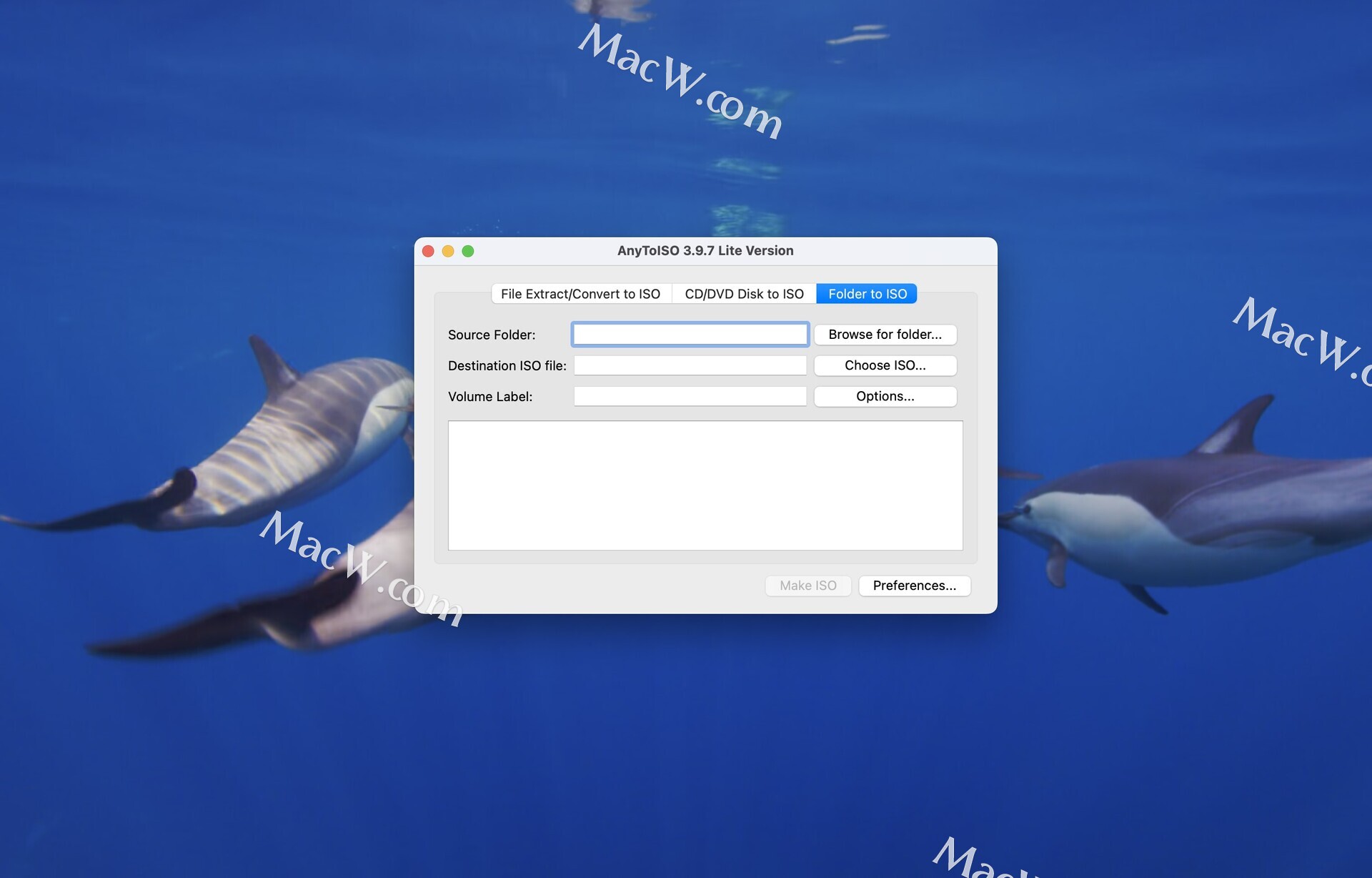Click the Destination ISO file: label
This screenshot has height=878, width=1372.
coord(507,365)
